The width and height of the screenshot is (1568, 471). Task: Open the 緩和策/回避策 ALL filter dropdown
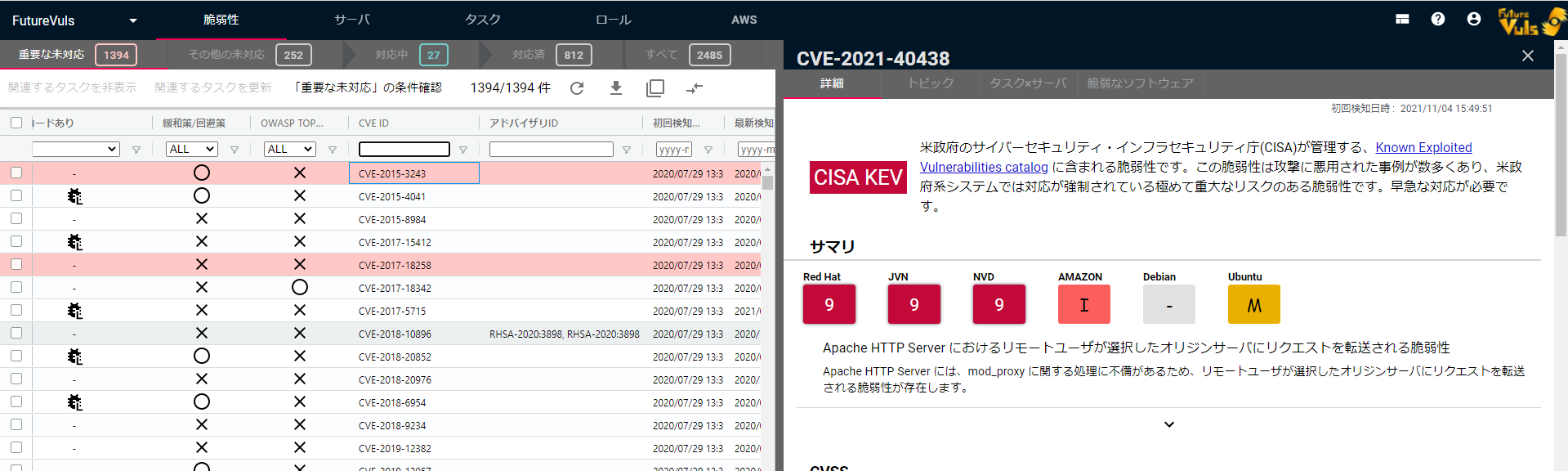[x=192, y=149]
